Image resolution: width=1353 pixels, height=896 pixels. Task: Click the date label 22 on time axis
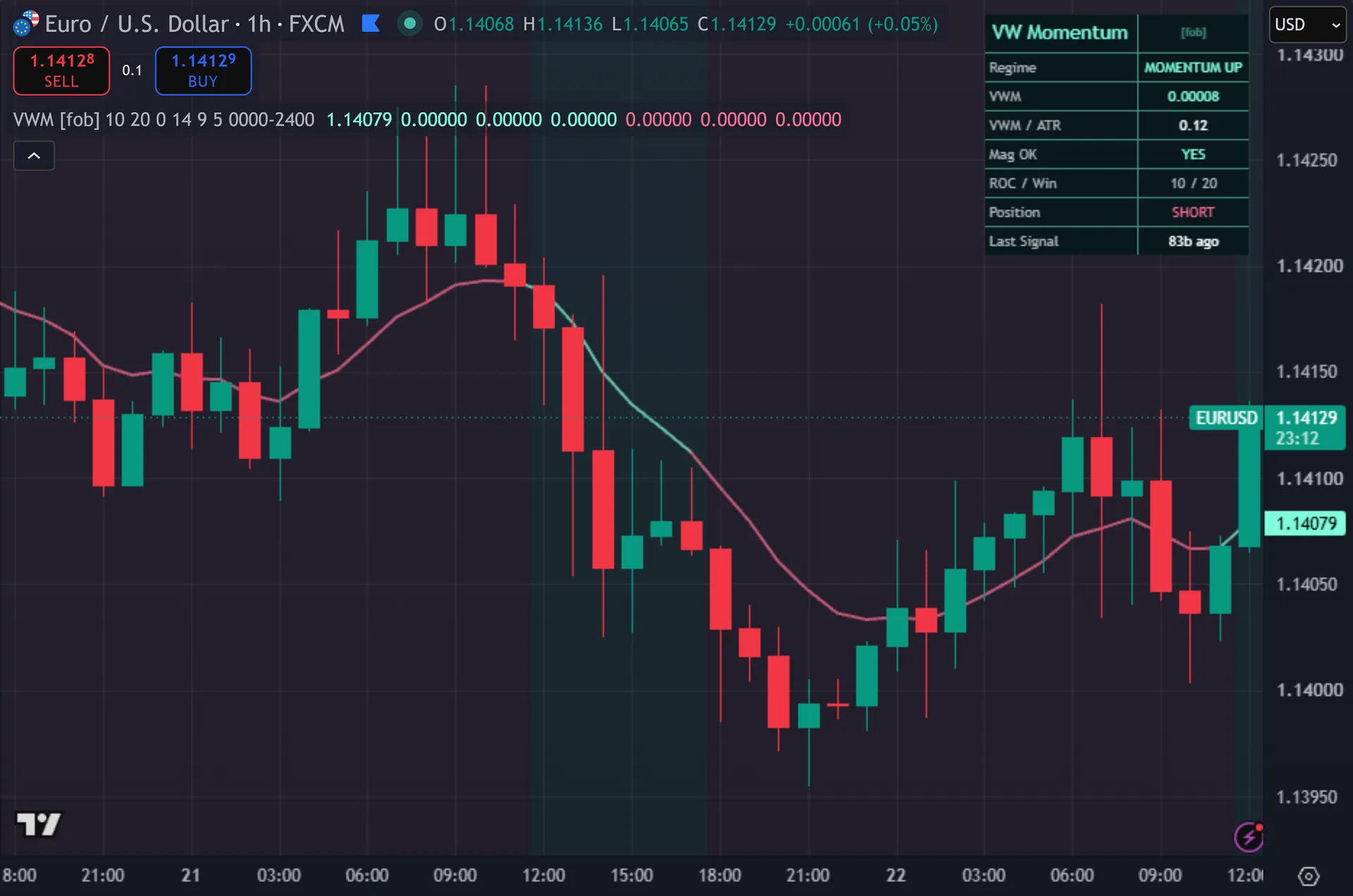click(896, 876)
